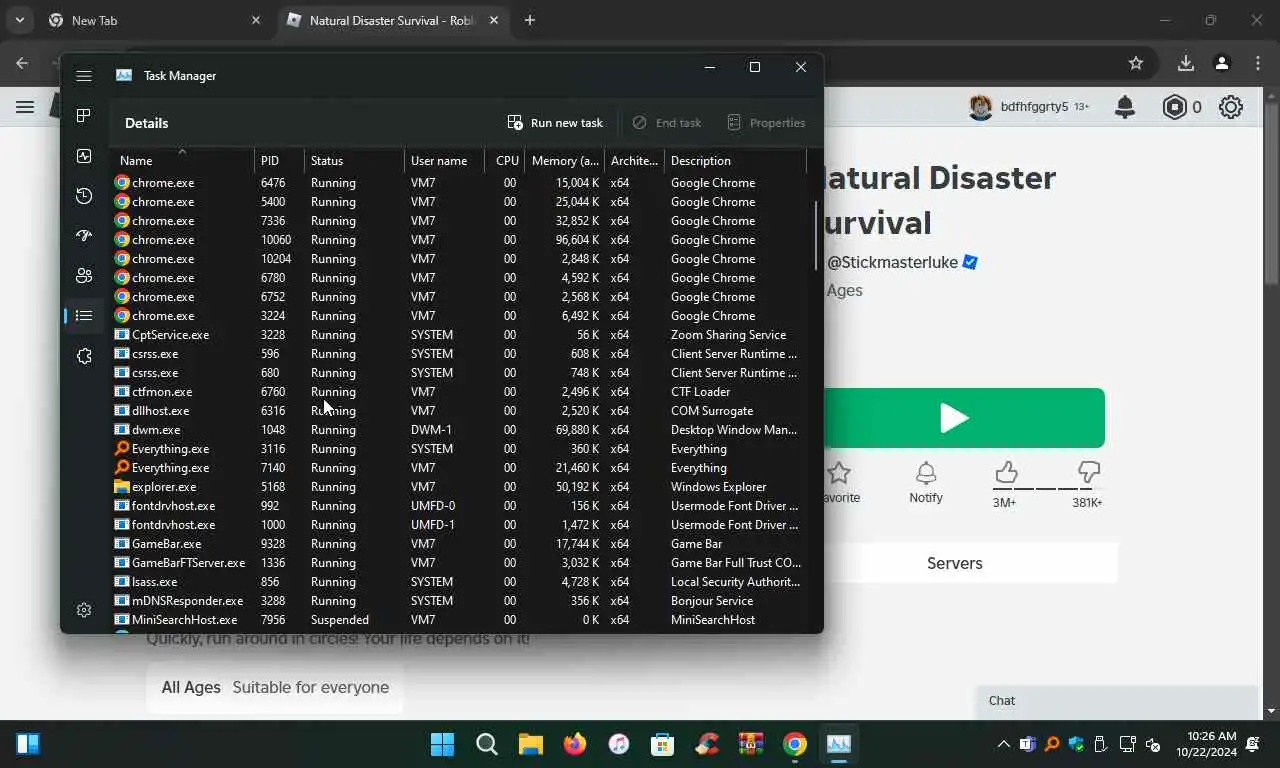Open Services page in Task Manager sidebar
The width and height of the screenshot is (1280, 768).
(x=84, y=356)
